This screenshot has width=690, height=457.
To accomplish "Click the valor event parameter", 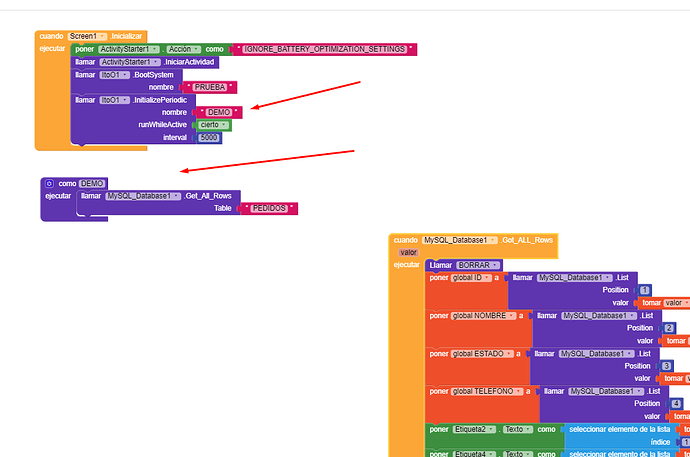I will (408, 253).
